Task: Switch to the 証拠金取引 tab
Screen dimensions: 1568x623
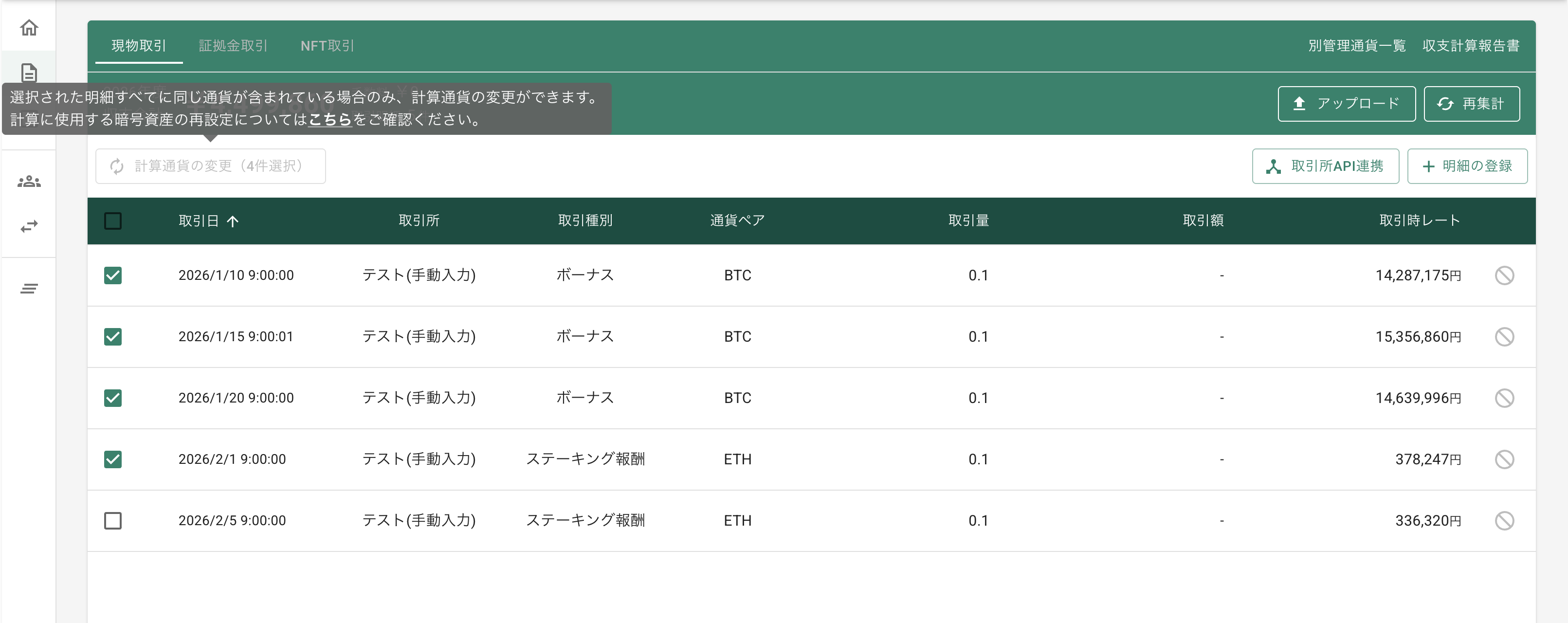Action: pos(233,46)
